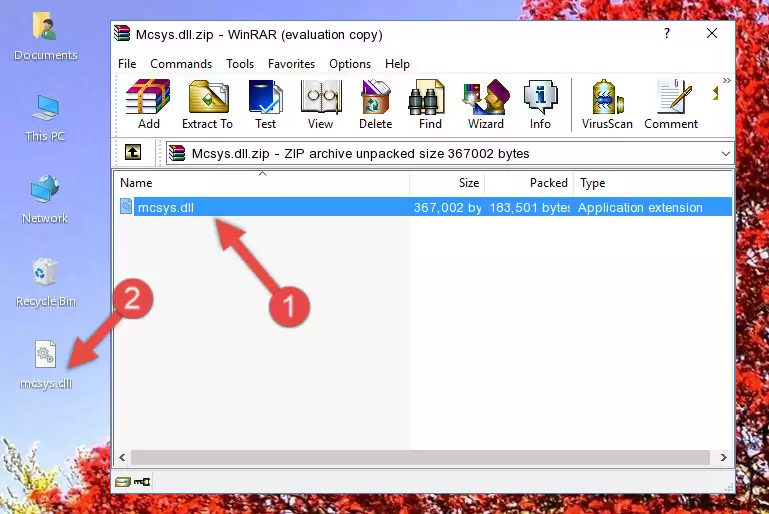Select the mcsys.dll desktop file
The width and height of the screenshot is (769, 514).
pyautogui.click(x=46, y=365)
